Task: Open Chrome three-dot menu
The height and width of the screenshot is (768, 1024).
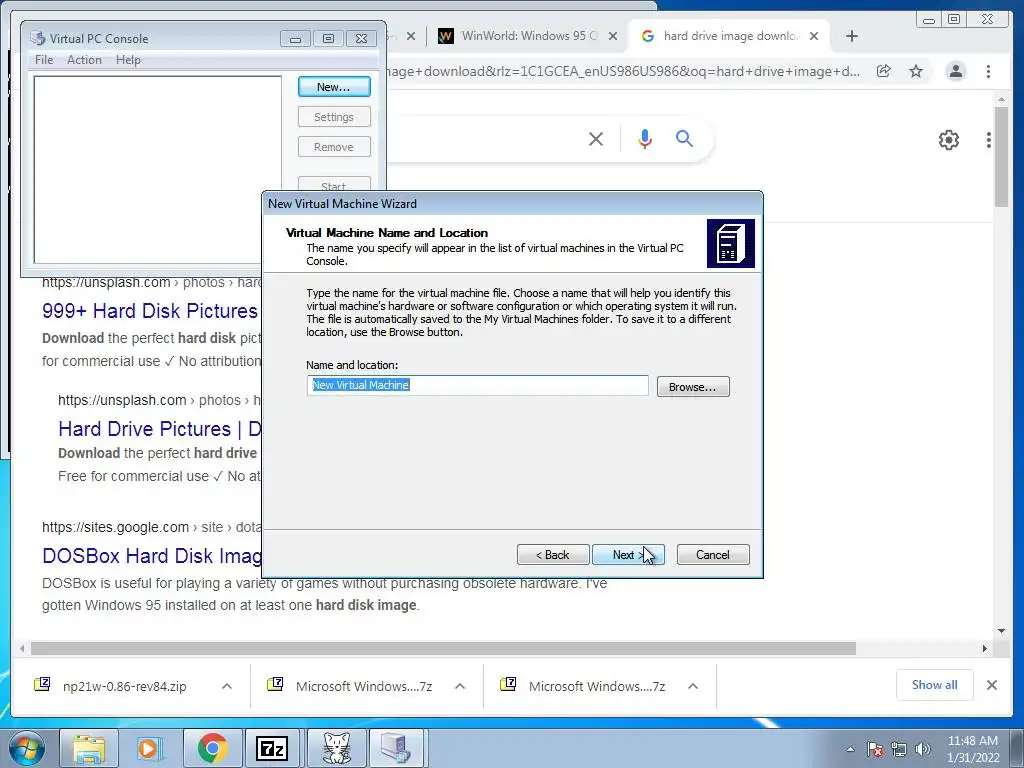Action: click(989, 71)
